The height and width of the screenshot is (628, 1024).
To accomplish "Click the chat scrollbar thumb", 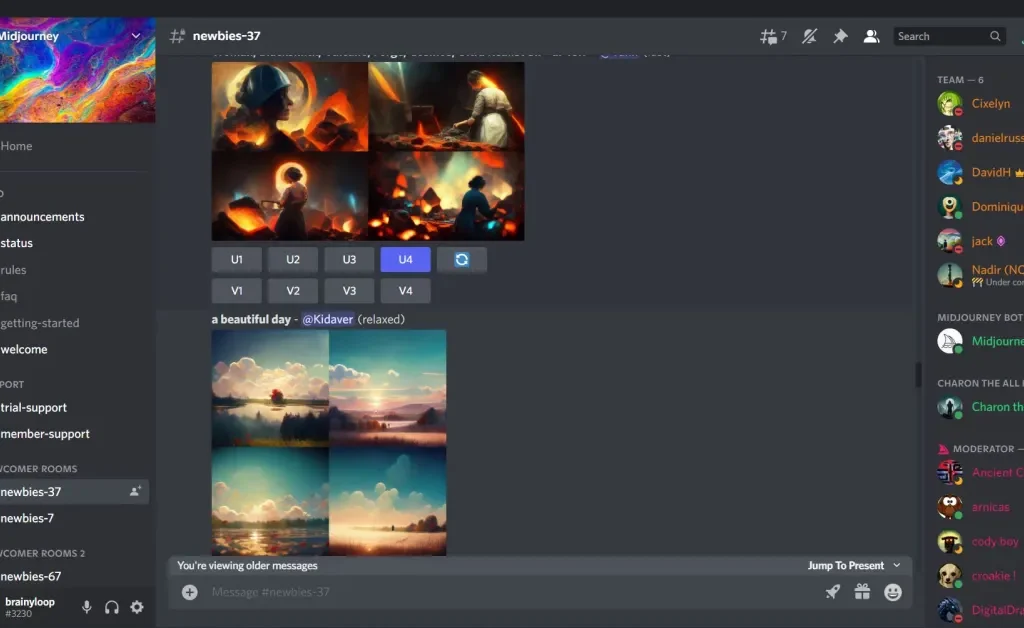I will coord(918,375).
